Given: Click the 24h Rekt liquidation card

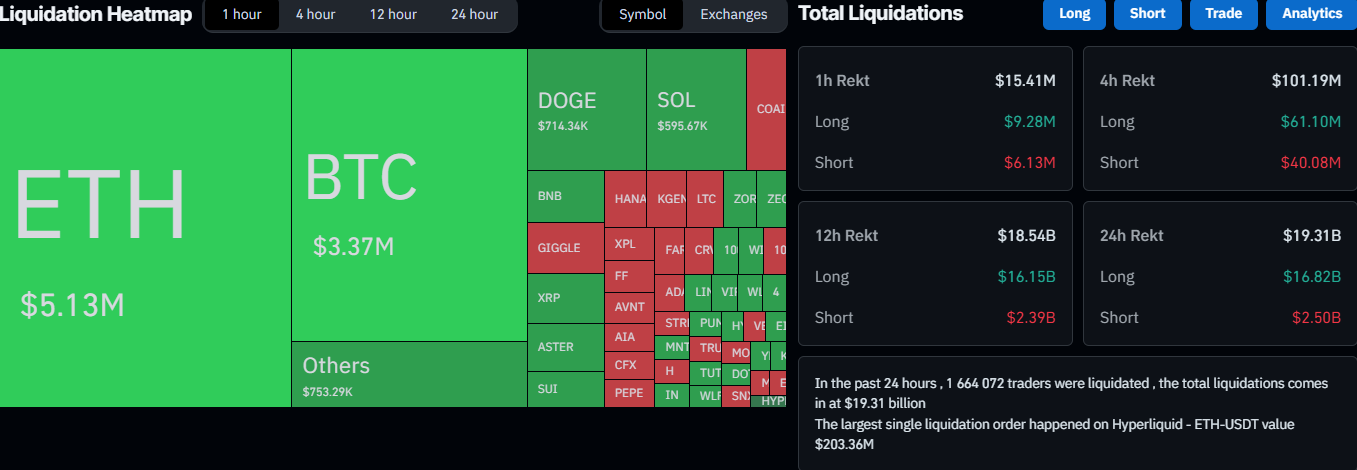Looking at the screenshot, I should click(1220, 276).
